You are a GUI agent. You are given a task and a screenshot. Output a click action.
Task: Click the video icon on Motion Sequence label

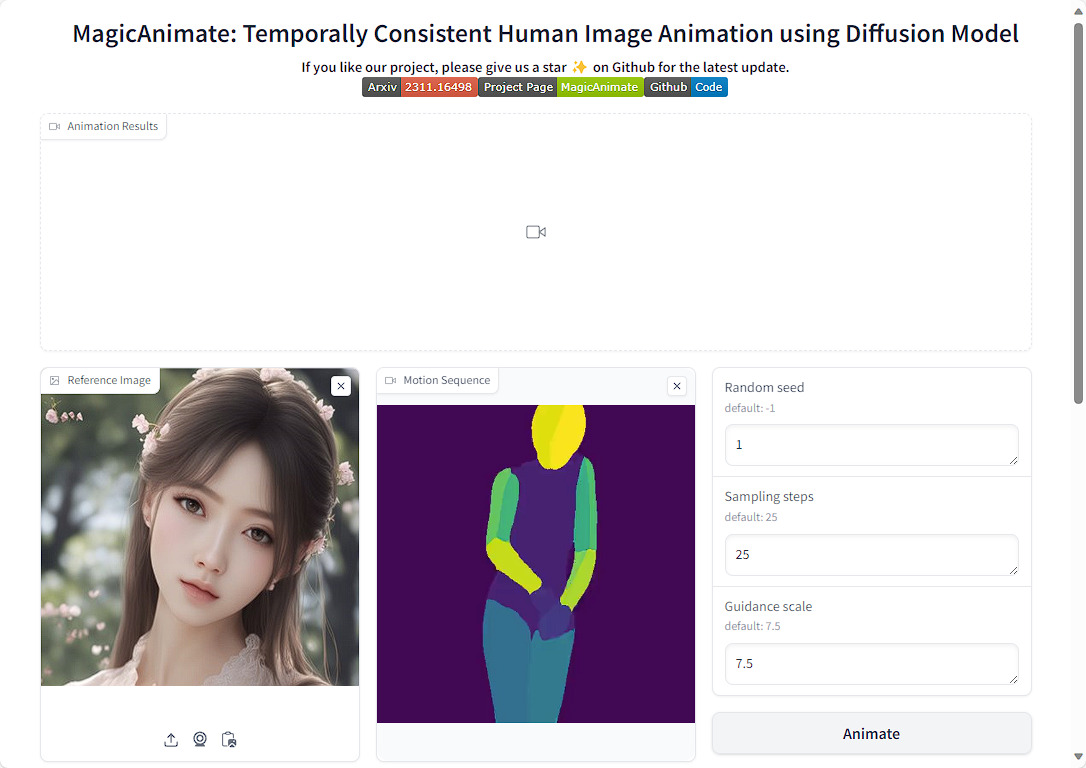(x=390, y=380)
